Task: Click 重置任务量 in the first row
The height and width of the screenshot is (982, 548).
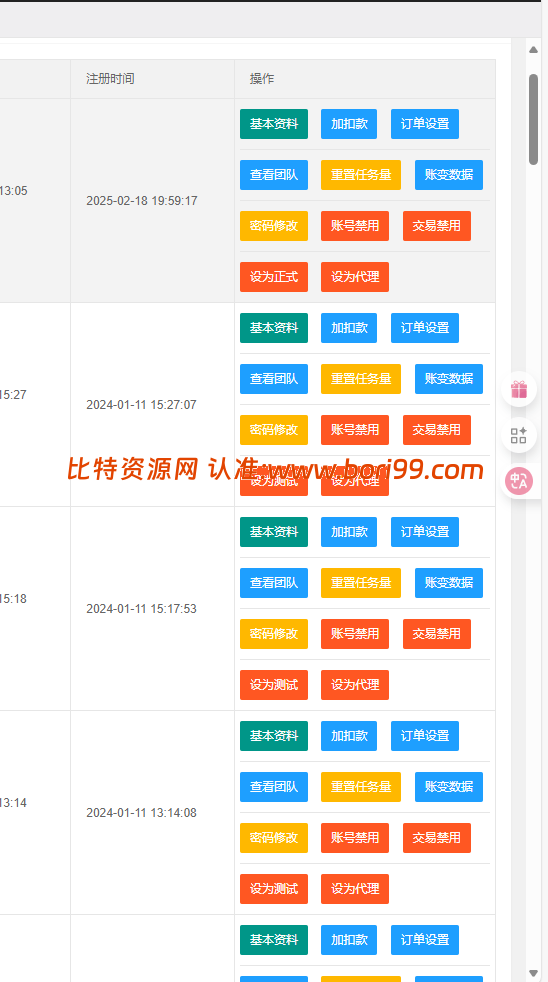Action: [x=361, y=175]
